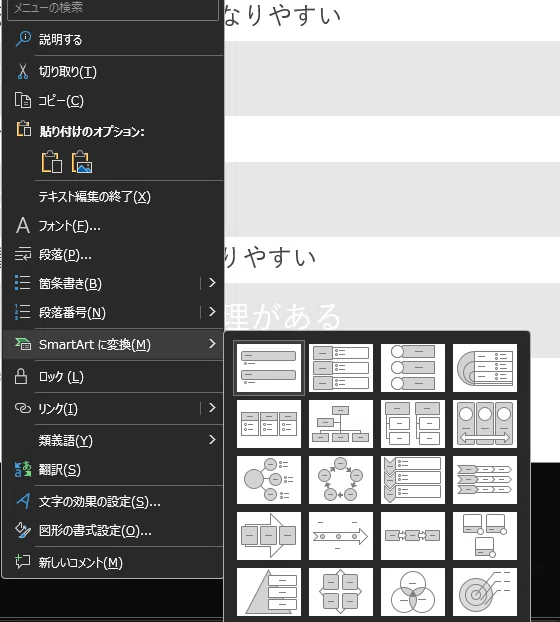Expand the 類義語 submenu arrow
Screen dimensions: 560x622
click(x=212, y=440)
